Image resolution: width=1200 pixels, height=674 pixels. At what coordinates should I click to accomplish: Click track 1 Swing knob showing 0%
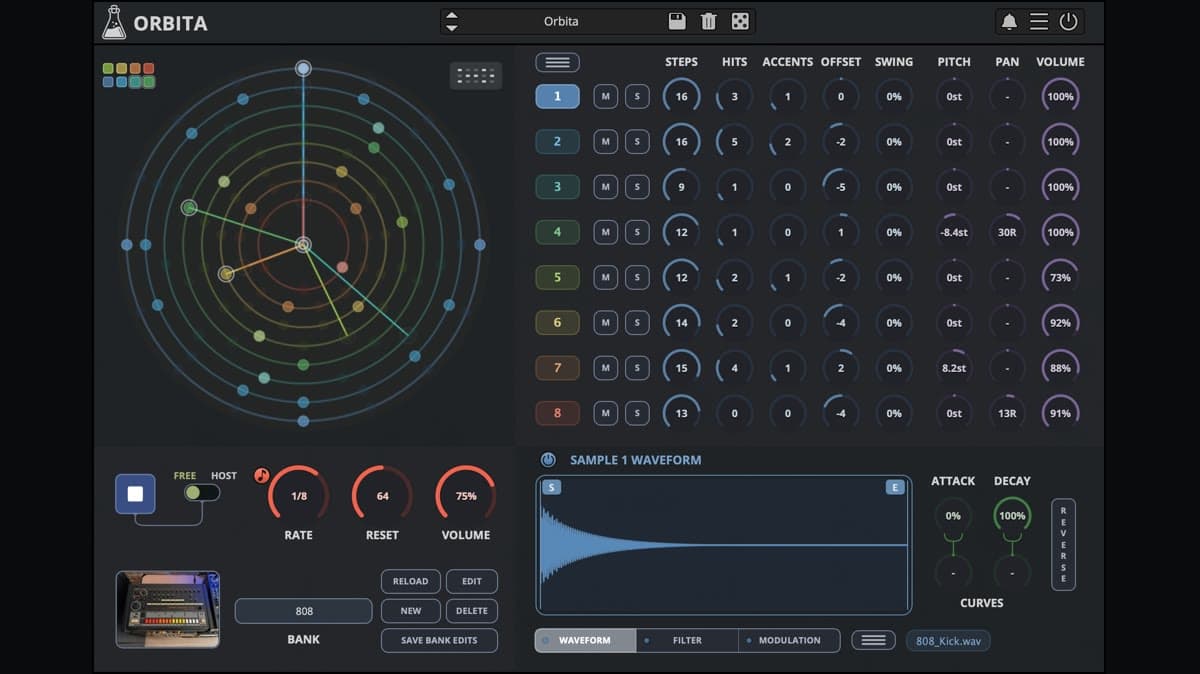pos(894,97)
